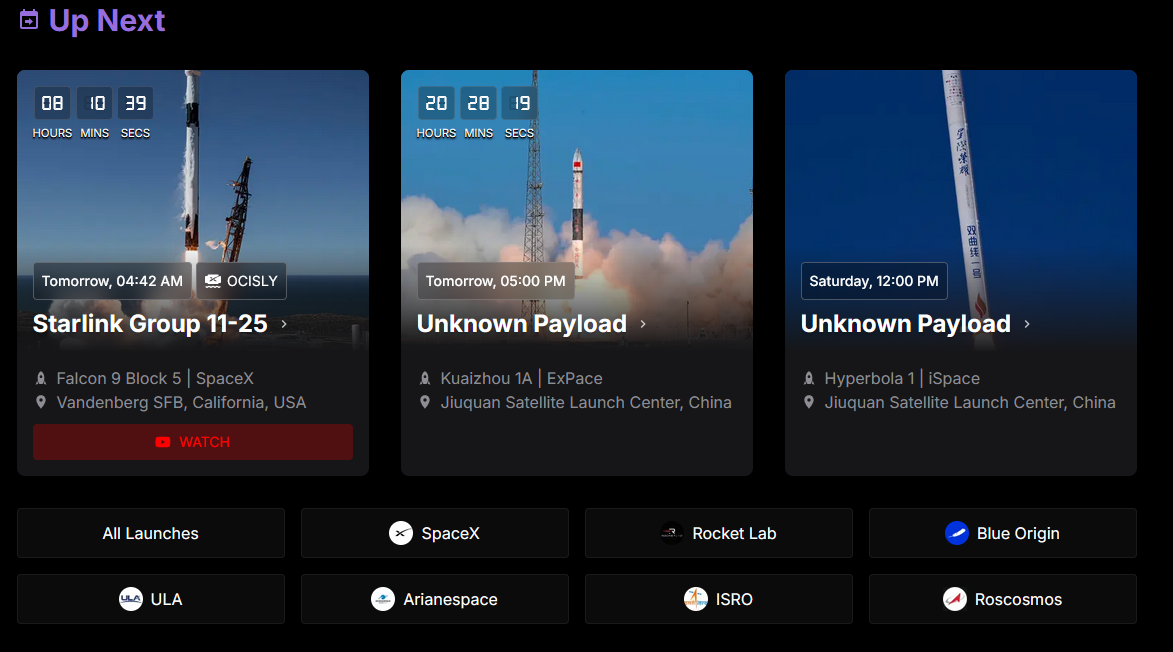Screen dimensions: 1173x652
Task: Click the location pin on the Hyperbola 1 card
Action: coord(809,402)
